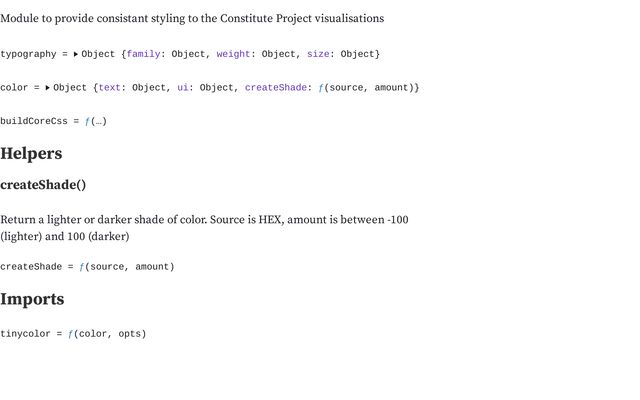Viewport: 640px width, 400px height.
Task: Click the size key in typography object
Action: pyautogui.click(x=317, y=54)
